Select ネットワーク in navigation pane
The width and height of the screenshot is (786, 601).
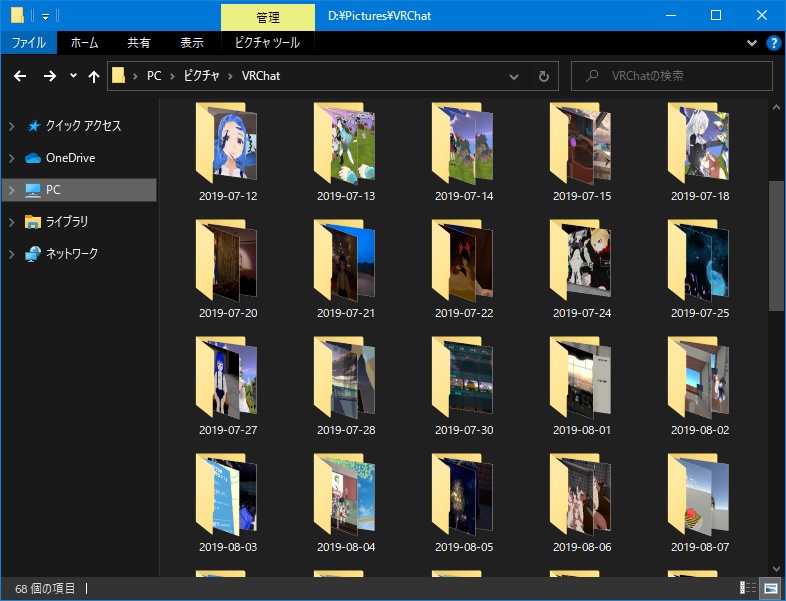coord(71,254)
